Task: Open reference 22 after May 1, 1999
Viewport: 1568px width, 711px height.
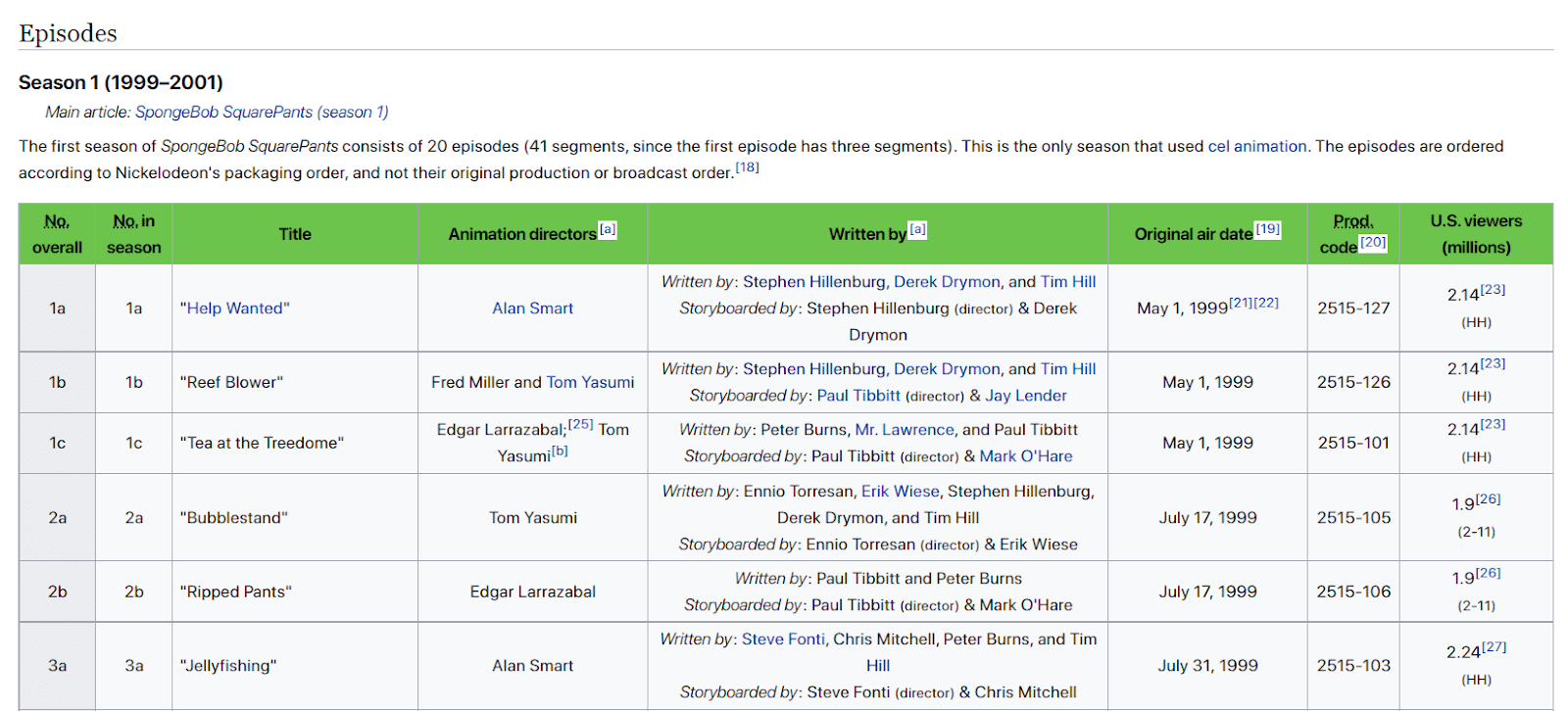Action: coord(1266,303)
